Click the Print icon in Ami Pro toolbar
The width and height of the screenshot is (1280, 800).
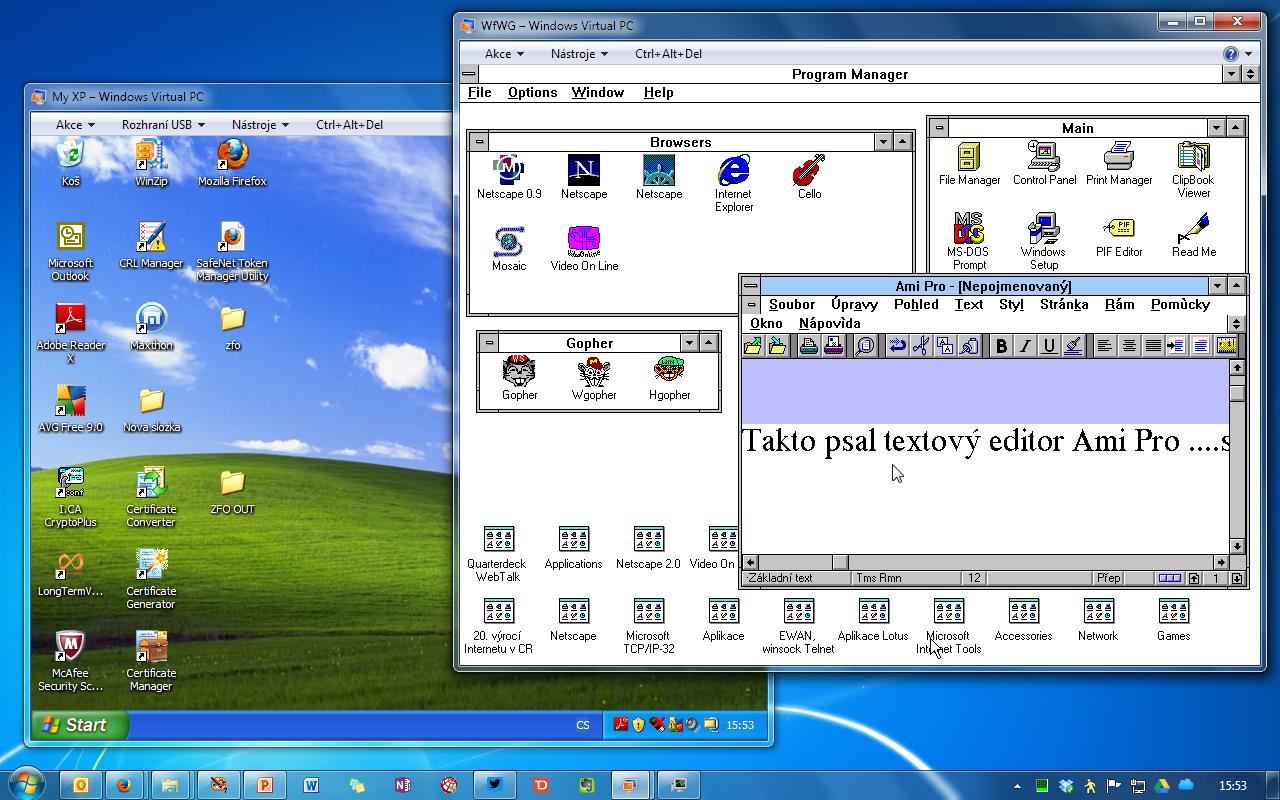809,346
